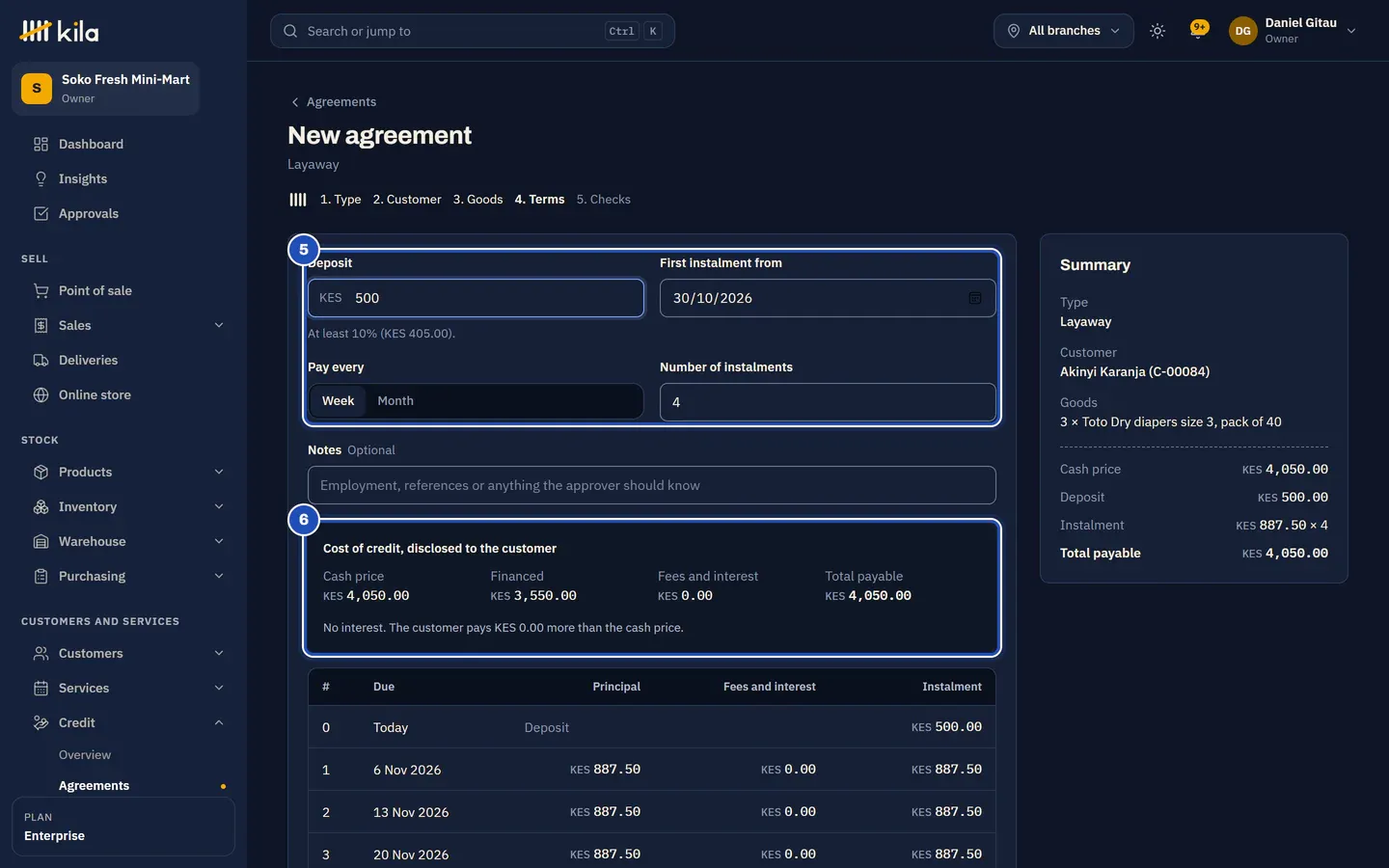The width and height of the screenshot is (1389, 868).
Task: Open the notifications bell
Action: click(1199, 31)
